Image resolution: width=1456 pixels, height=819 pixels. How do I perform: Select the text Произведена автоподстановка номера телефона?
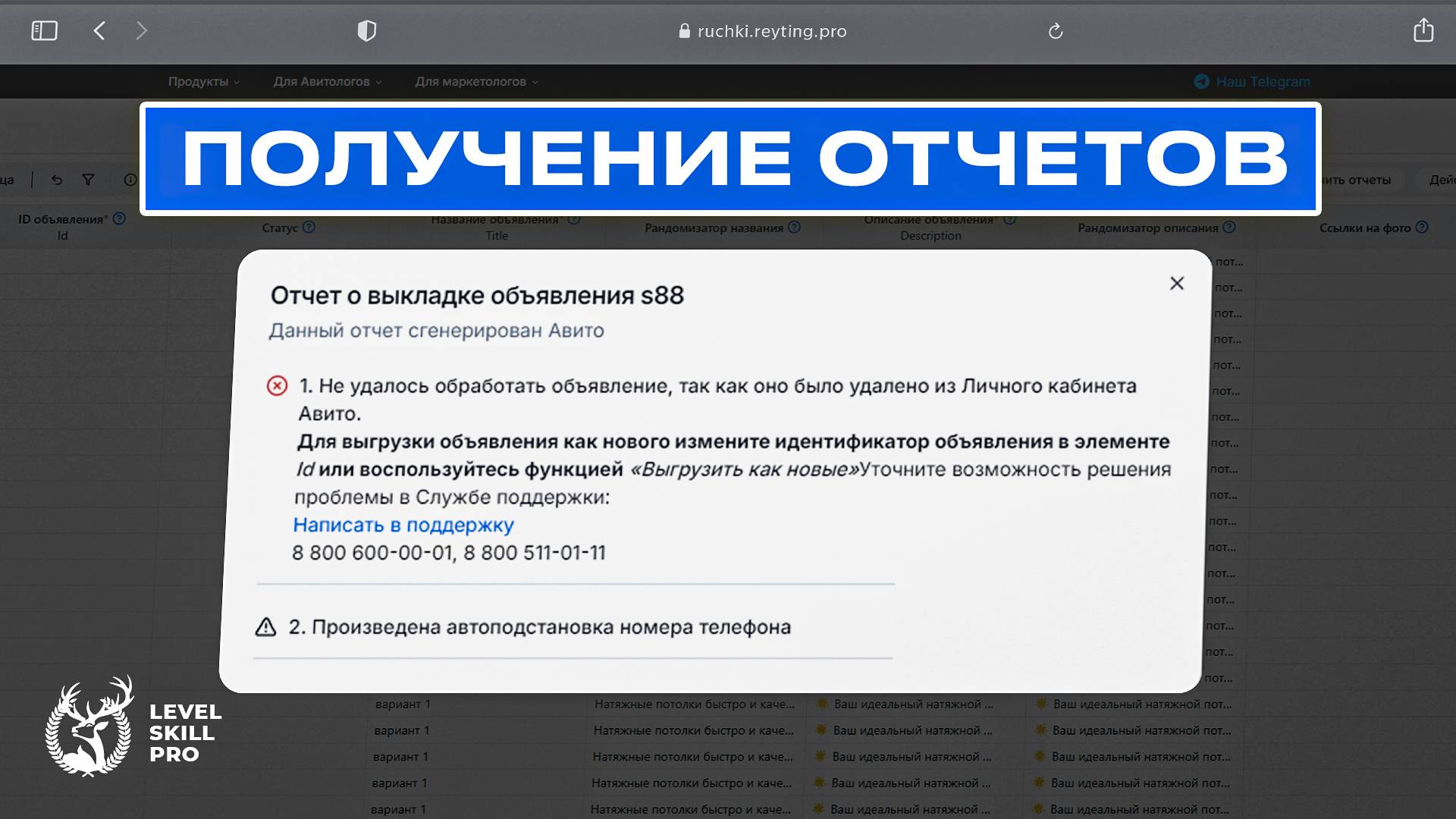(x=551, y=627)
